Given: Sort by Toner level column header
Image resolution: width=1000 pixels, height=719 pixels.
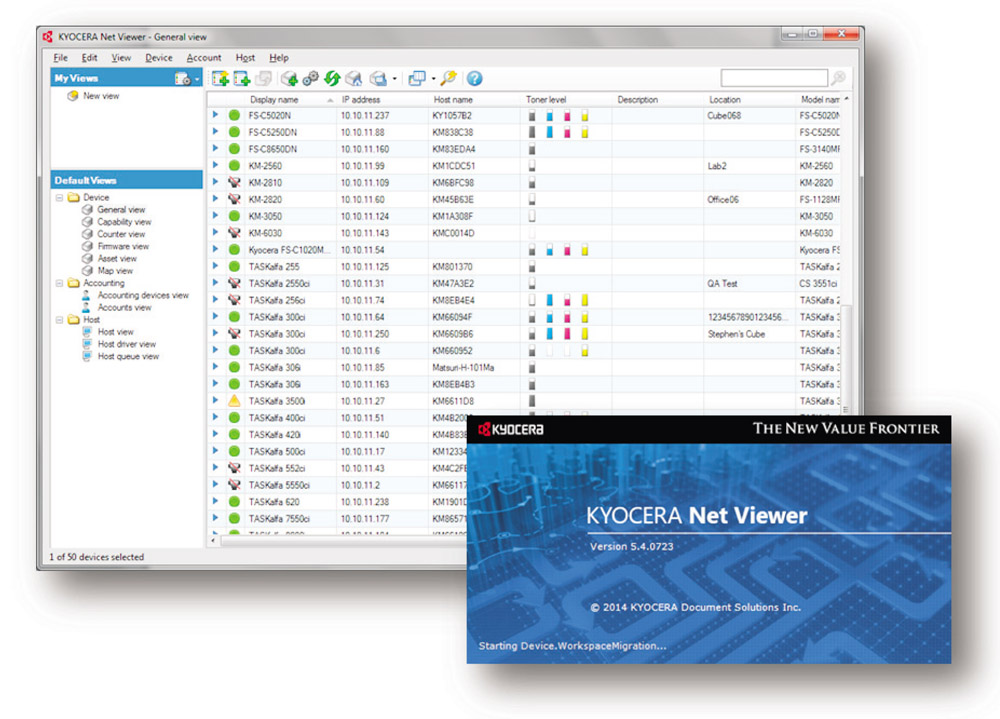Looking at the screenshot, I should coord(546,100).
